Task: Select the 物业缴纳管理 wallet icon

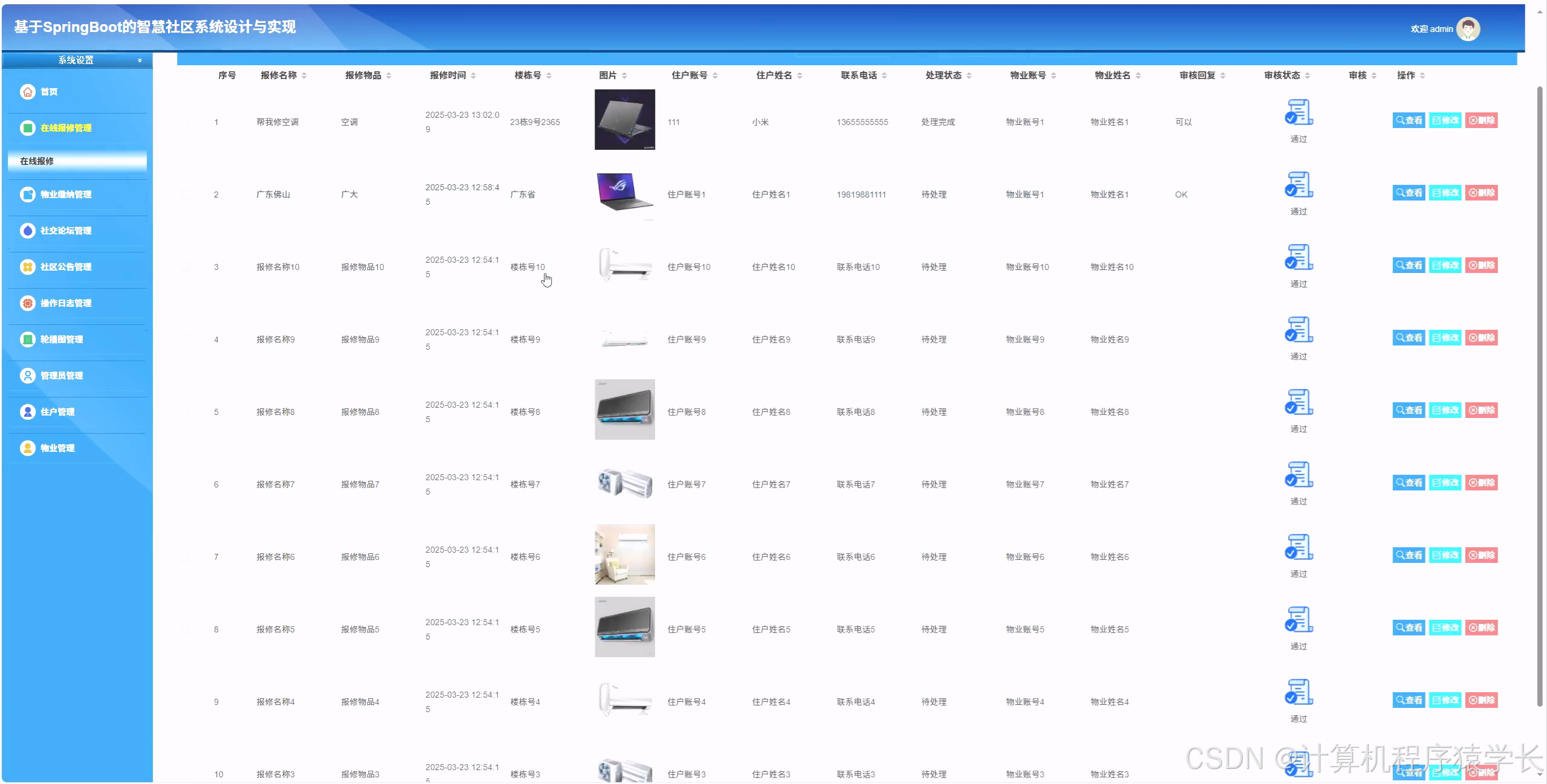Action: coord(28,194)
